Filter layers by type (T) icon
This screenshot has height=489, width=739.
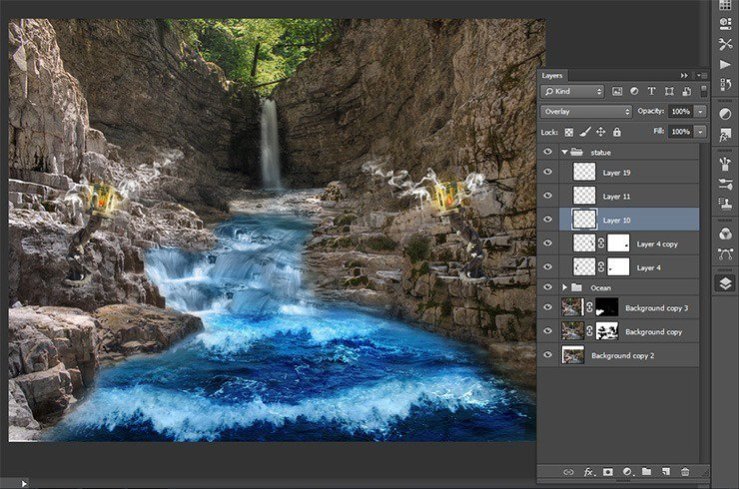pos(653,91)
